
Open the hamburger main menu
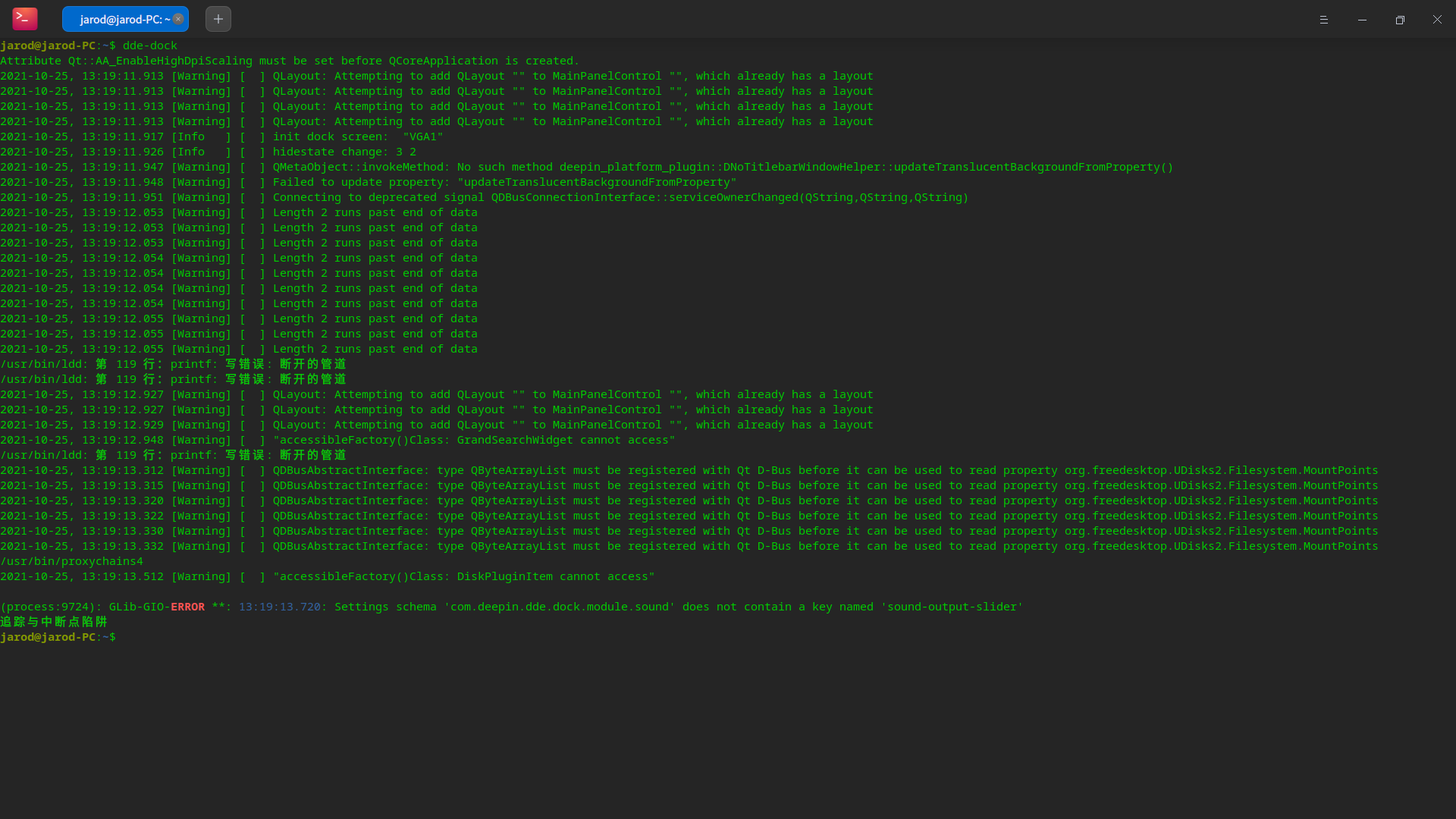pos(1323,20)
